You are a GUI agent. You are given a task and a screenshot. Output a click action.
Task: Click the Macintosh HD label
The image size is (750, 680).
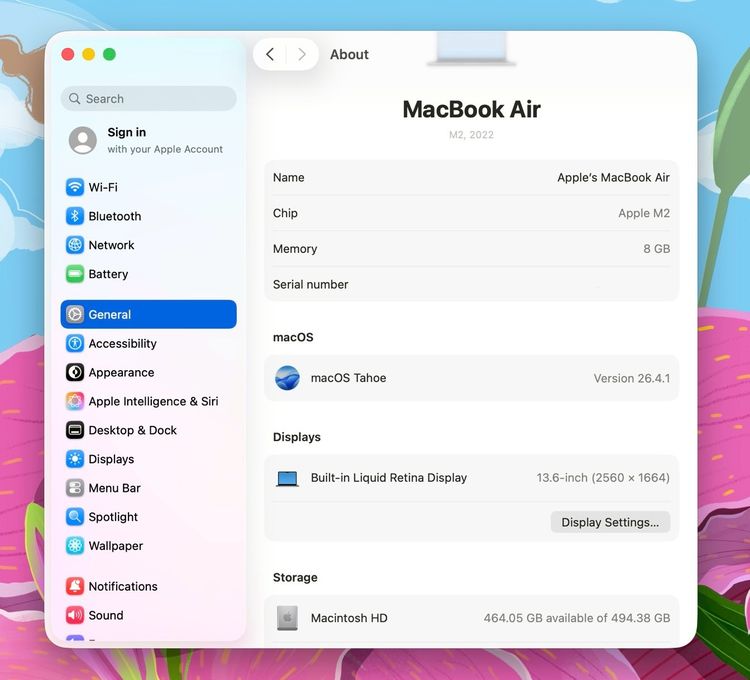(349, 618)
